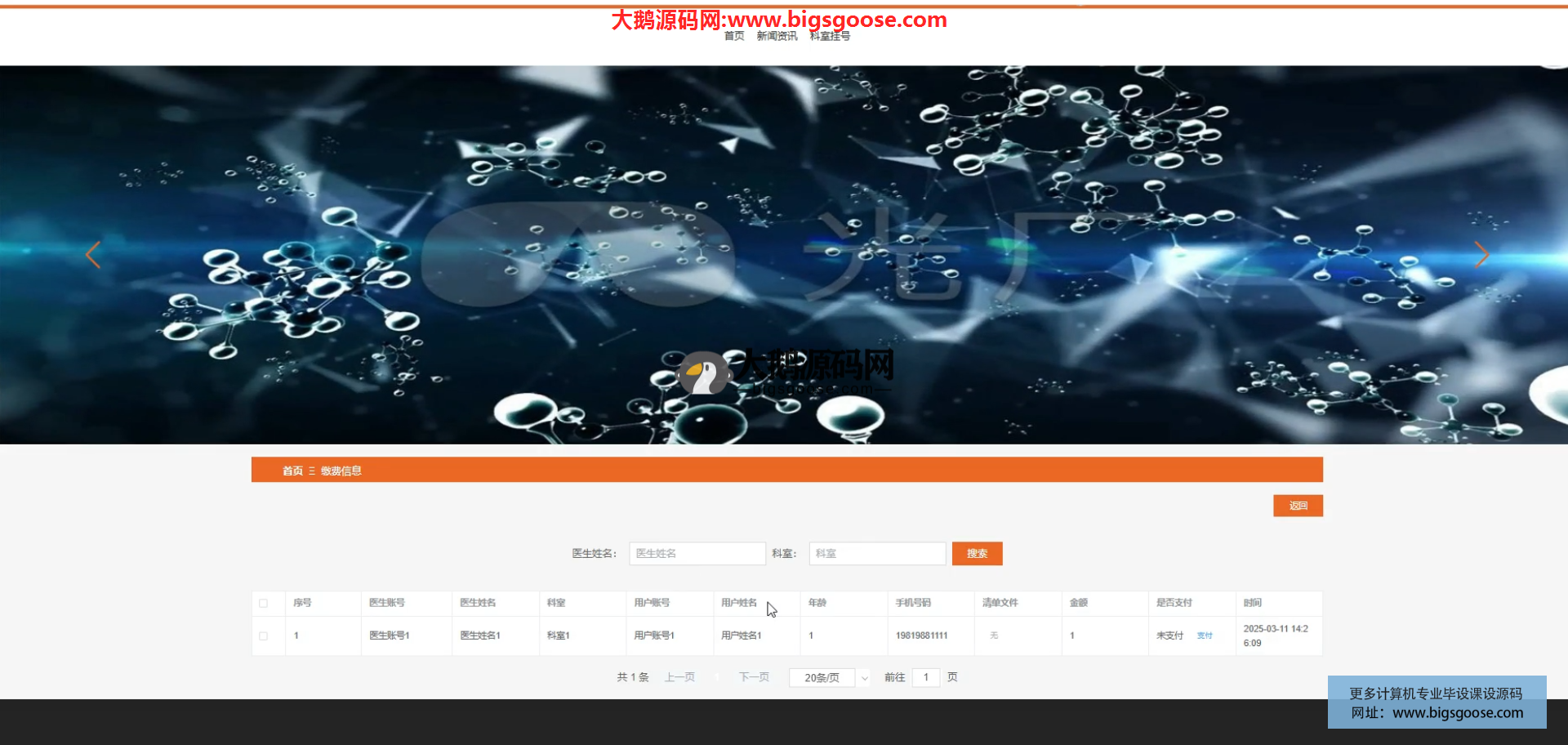Screen dimensions: 1568x745
Task: Go to previous carousel banner slide
Action: 93,255
